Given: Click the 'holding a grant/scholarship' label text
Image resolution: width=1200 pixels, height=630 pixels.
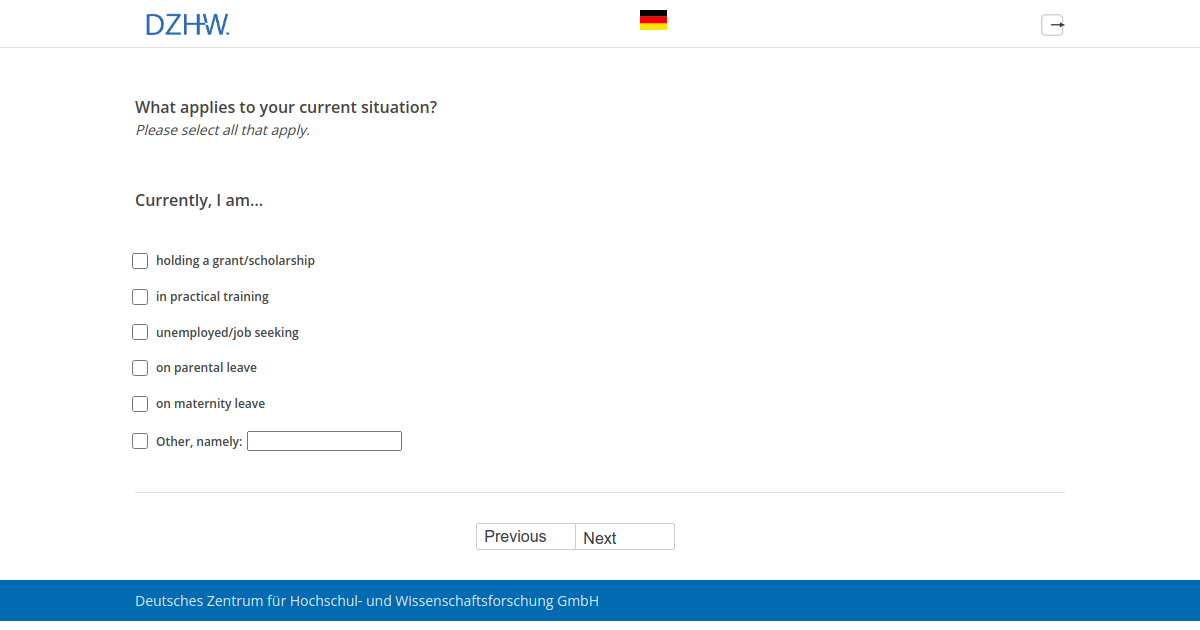Looking at the screenshot, I should coord(235,261).
